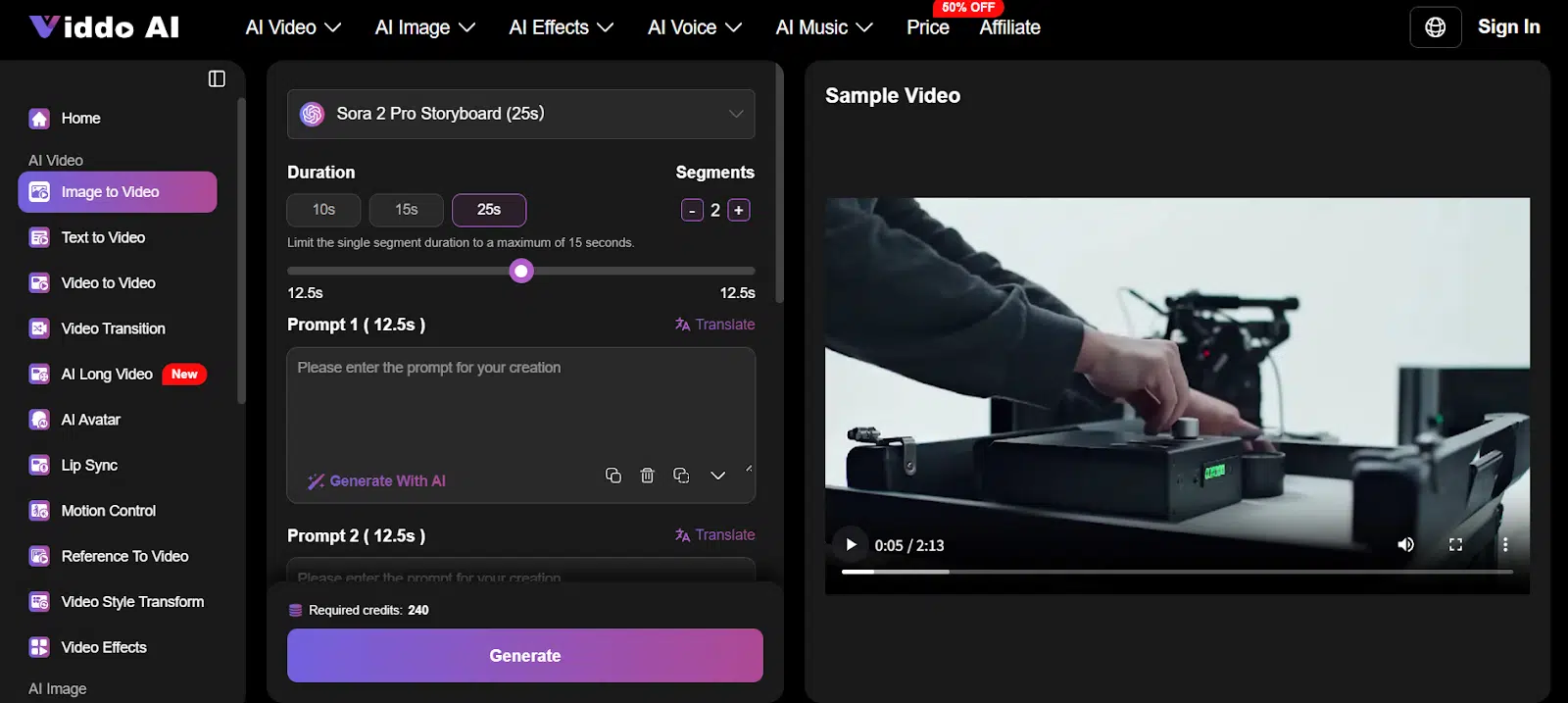
Task: Click Translate next to Prompt 2
Action: [x=714, y=535]
